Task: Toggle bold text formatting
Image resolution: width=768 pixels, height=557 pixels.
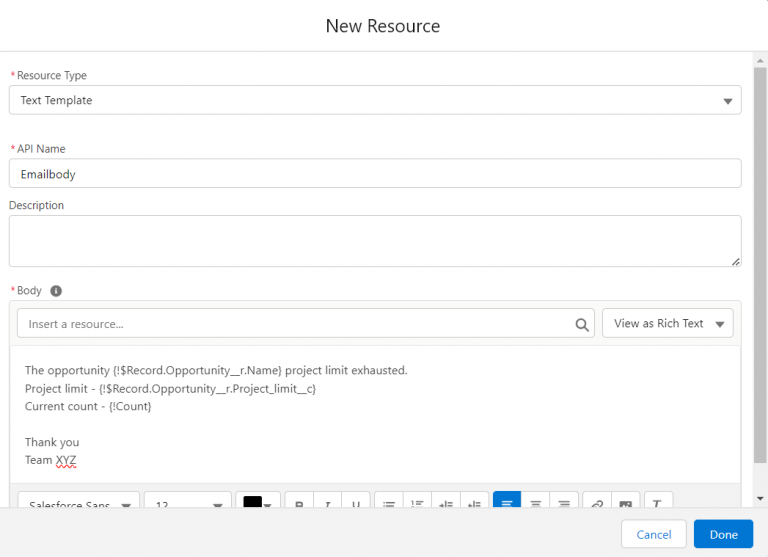Action: click(299, 503)
